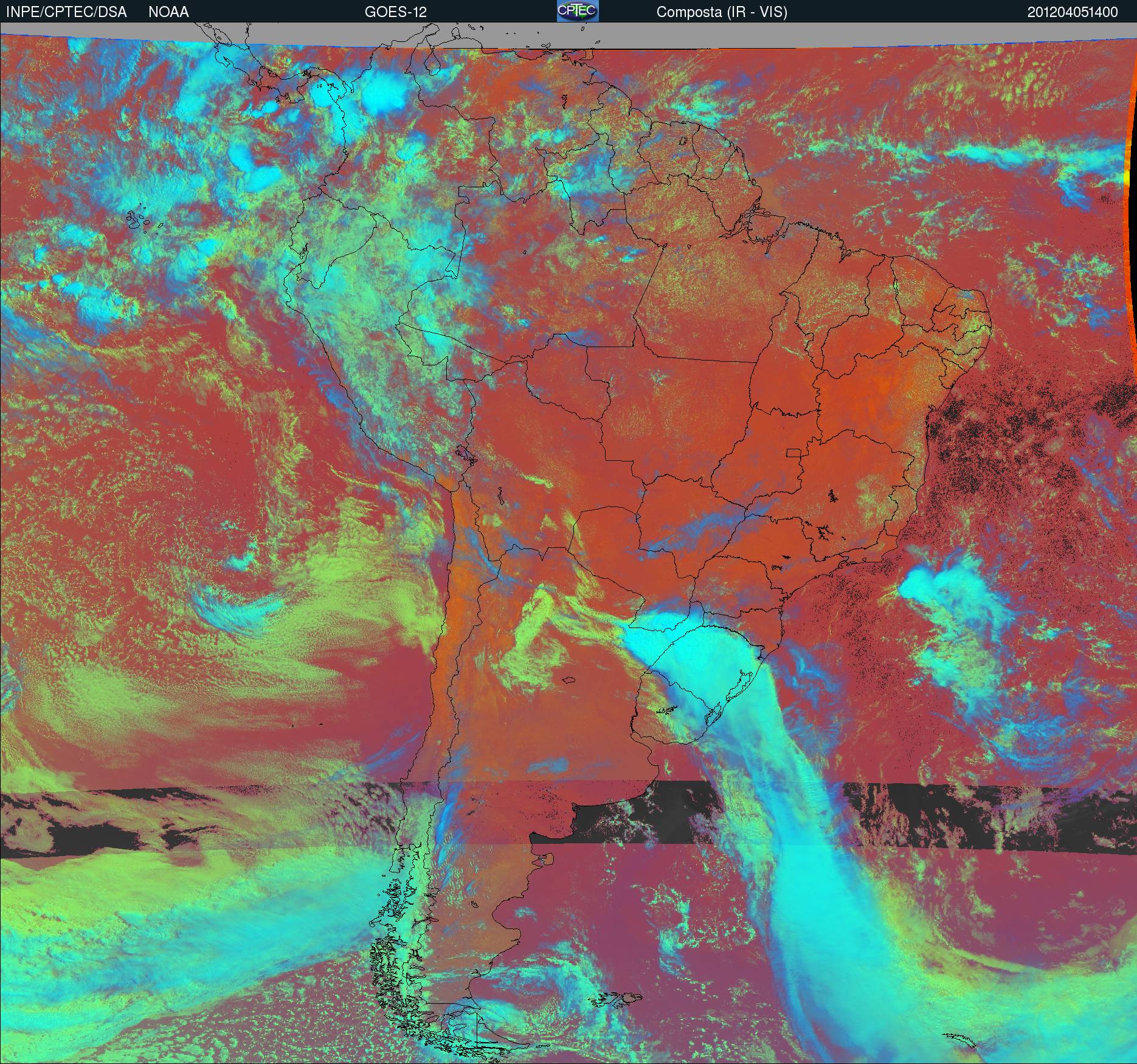This screenshot has width=1137, height=1064.
Task: Click the NOAA label in header
Action: [x=168, y=12]
